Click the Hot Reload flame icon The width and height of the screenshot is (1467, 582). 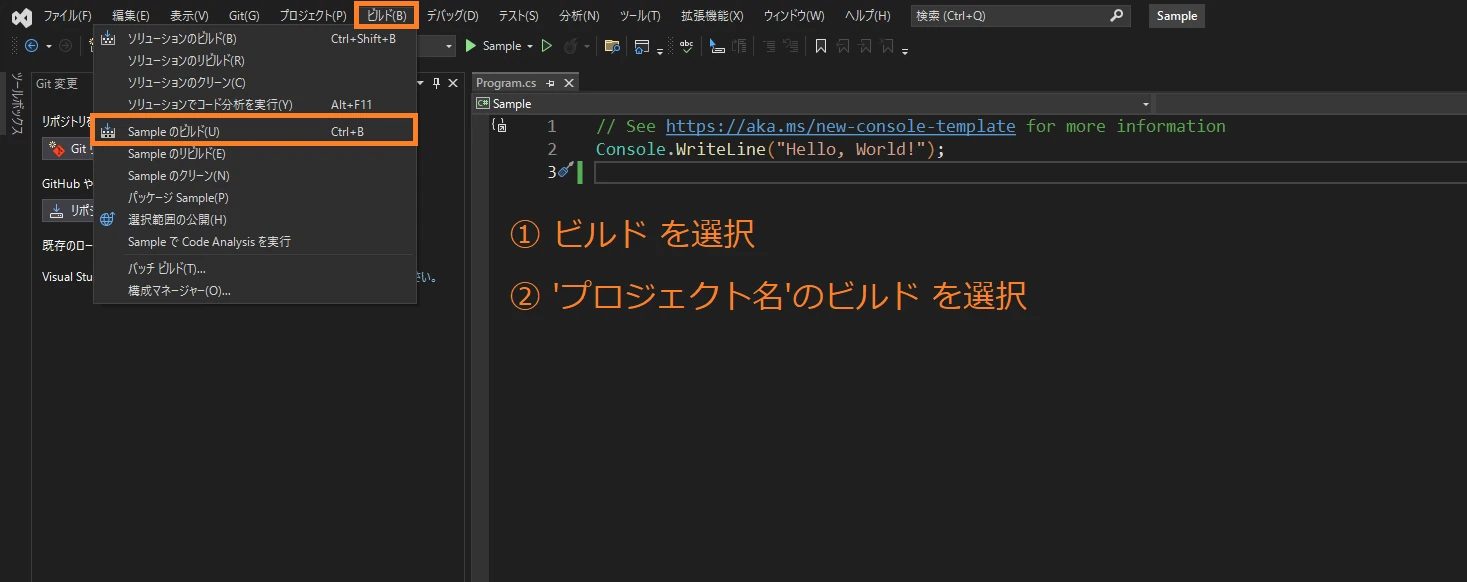point(571,46)
